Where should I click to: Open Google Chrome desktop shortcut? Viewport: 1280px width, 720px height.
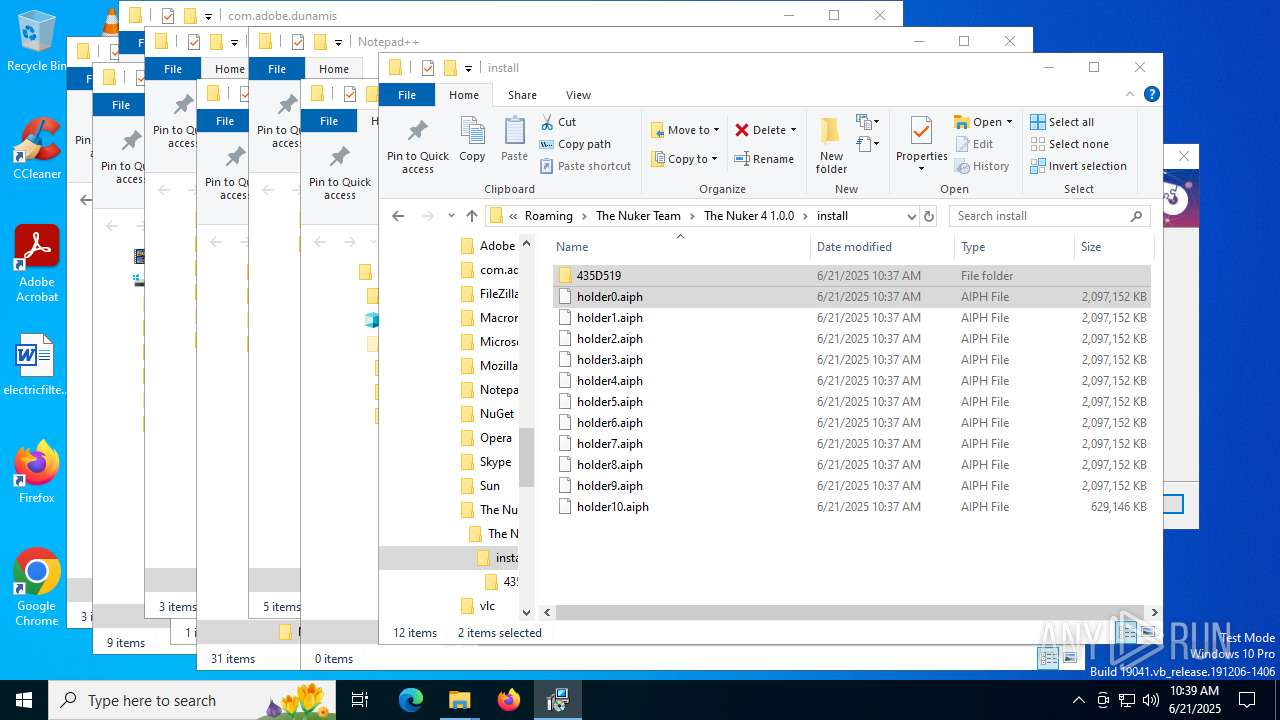click(x=37, y=588)
